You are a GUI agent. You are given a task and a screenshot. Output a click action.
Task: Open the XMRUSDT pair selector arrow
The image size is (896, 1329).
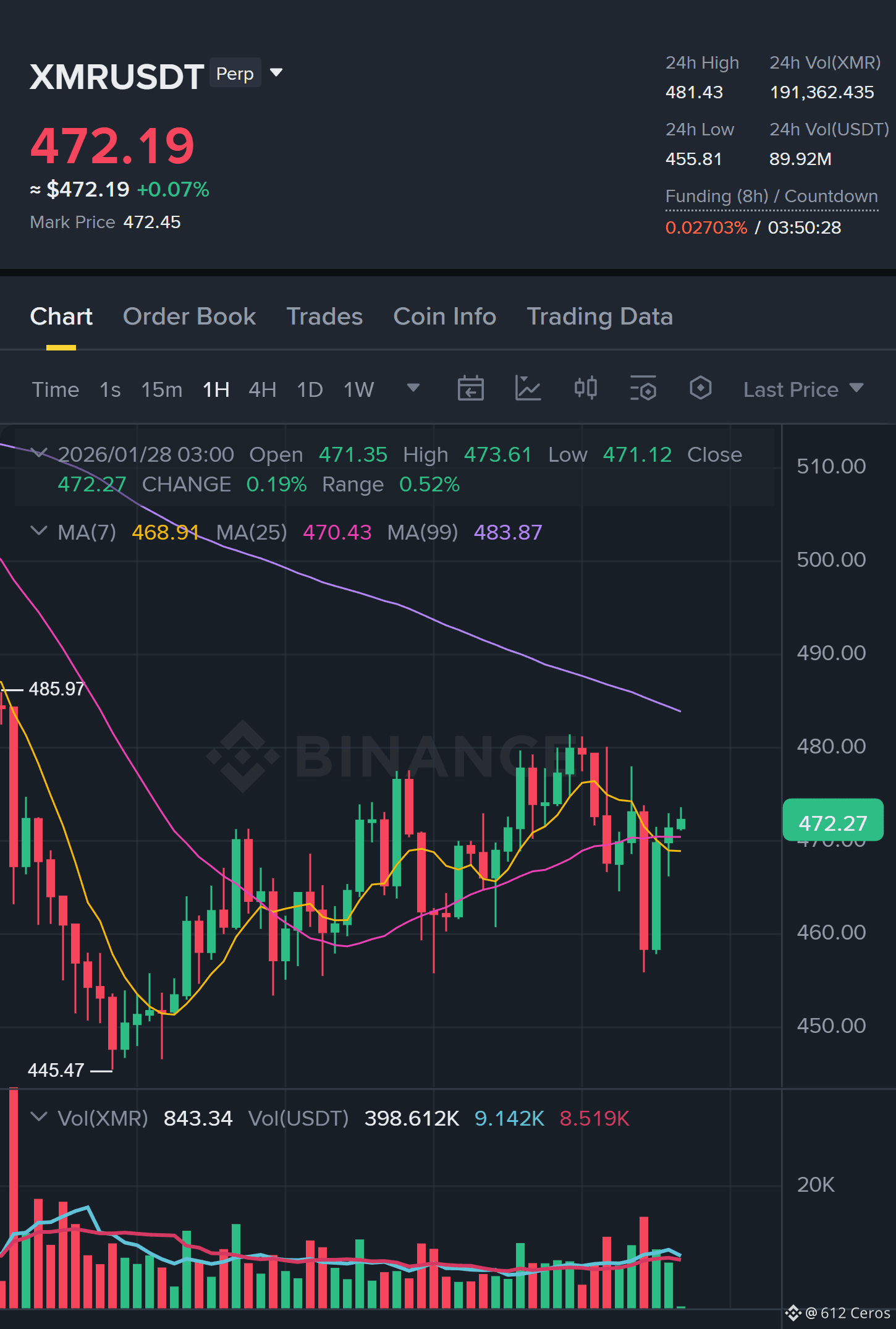(x=276, y=73)
